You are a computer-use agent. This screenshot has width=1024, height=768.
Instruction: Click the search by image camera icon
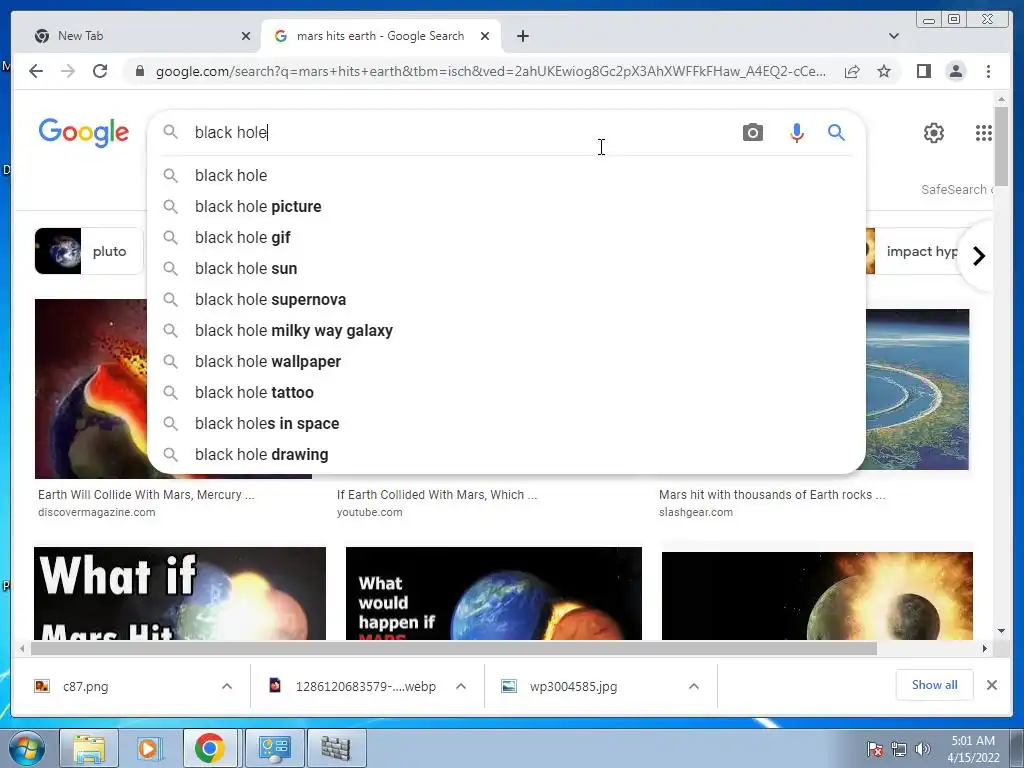(752, 133)
